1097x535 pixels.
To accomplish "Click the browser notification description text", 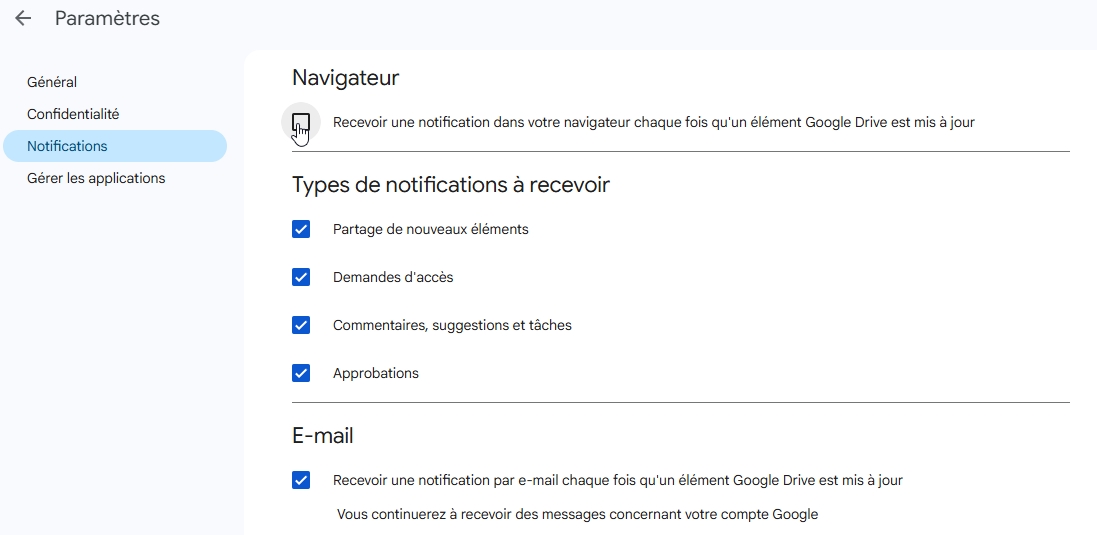I will tap(653, 122).
